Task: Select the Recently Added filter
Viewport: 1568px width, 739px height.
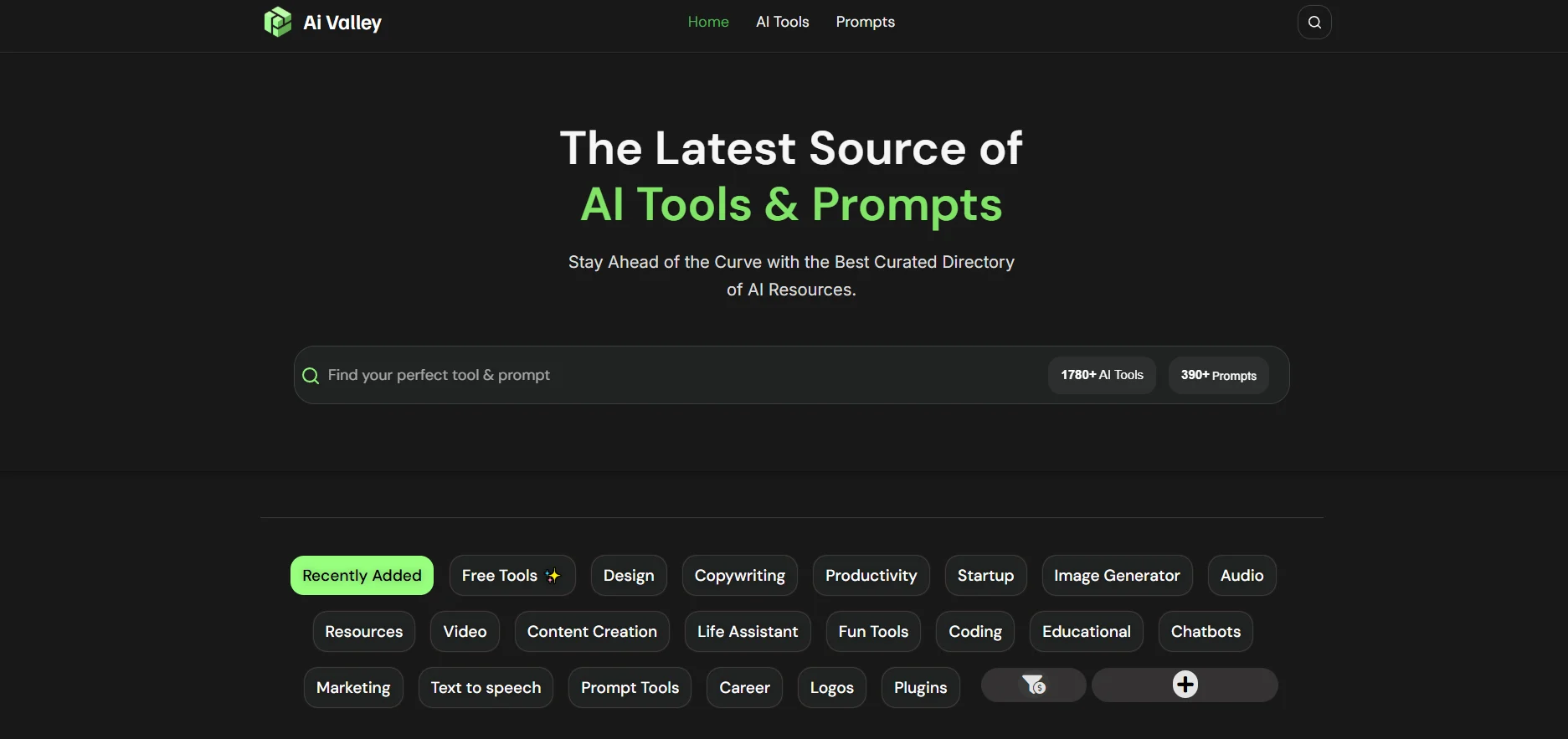Action: tap(362, 575)
